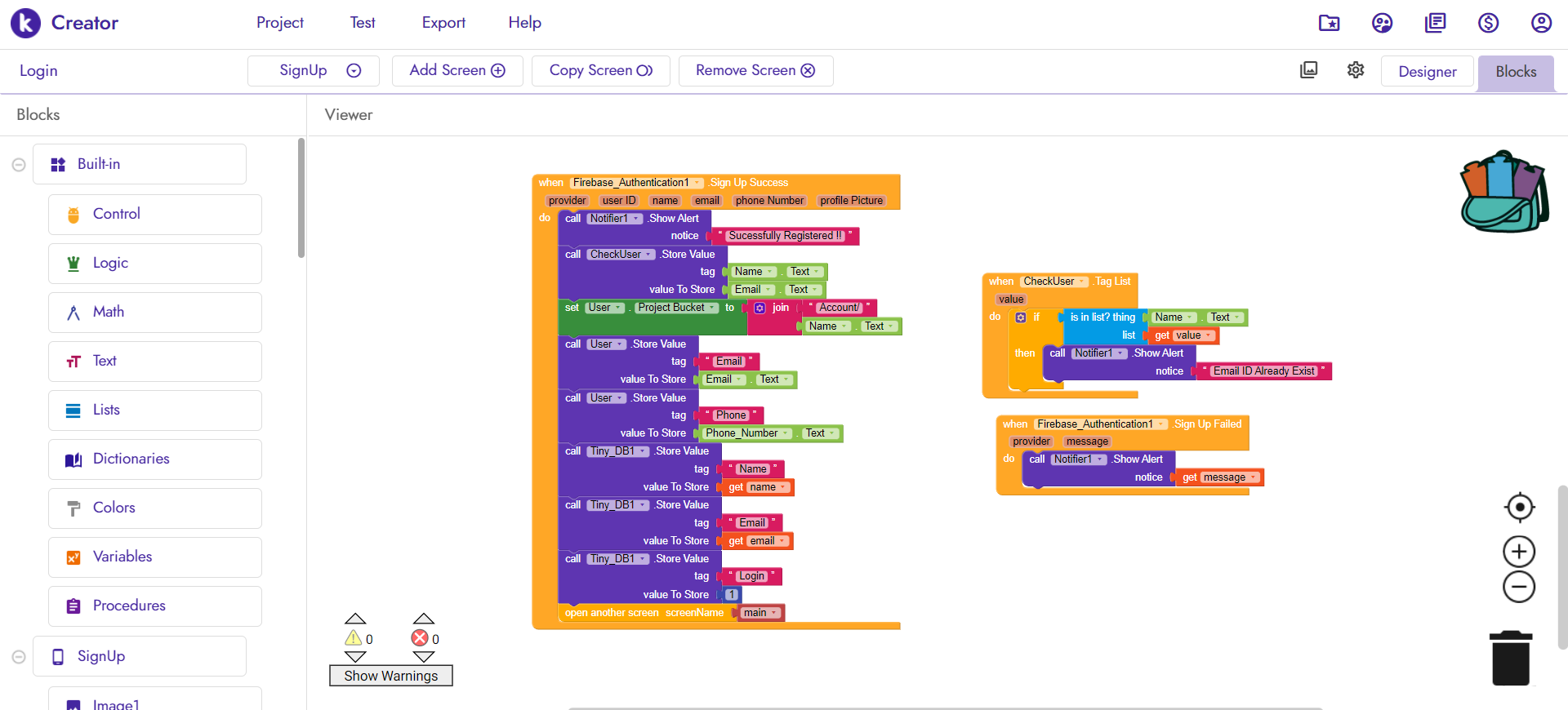Screen dimensions: 1568x710
Task: Open the documentation library icon in header
Action: click(1436, 23)
